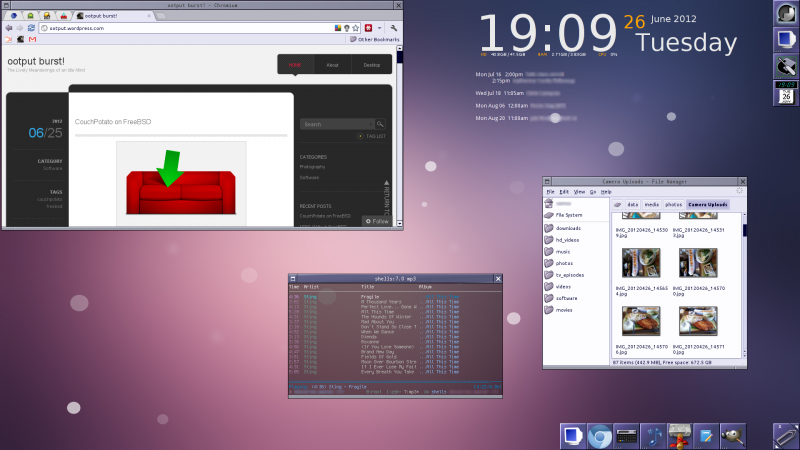
Task: Click the Follow button on the blog
Action: click(x=378, y=221)
